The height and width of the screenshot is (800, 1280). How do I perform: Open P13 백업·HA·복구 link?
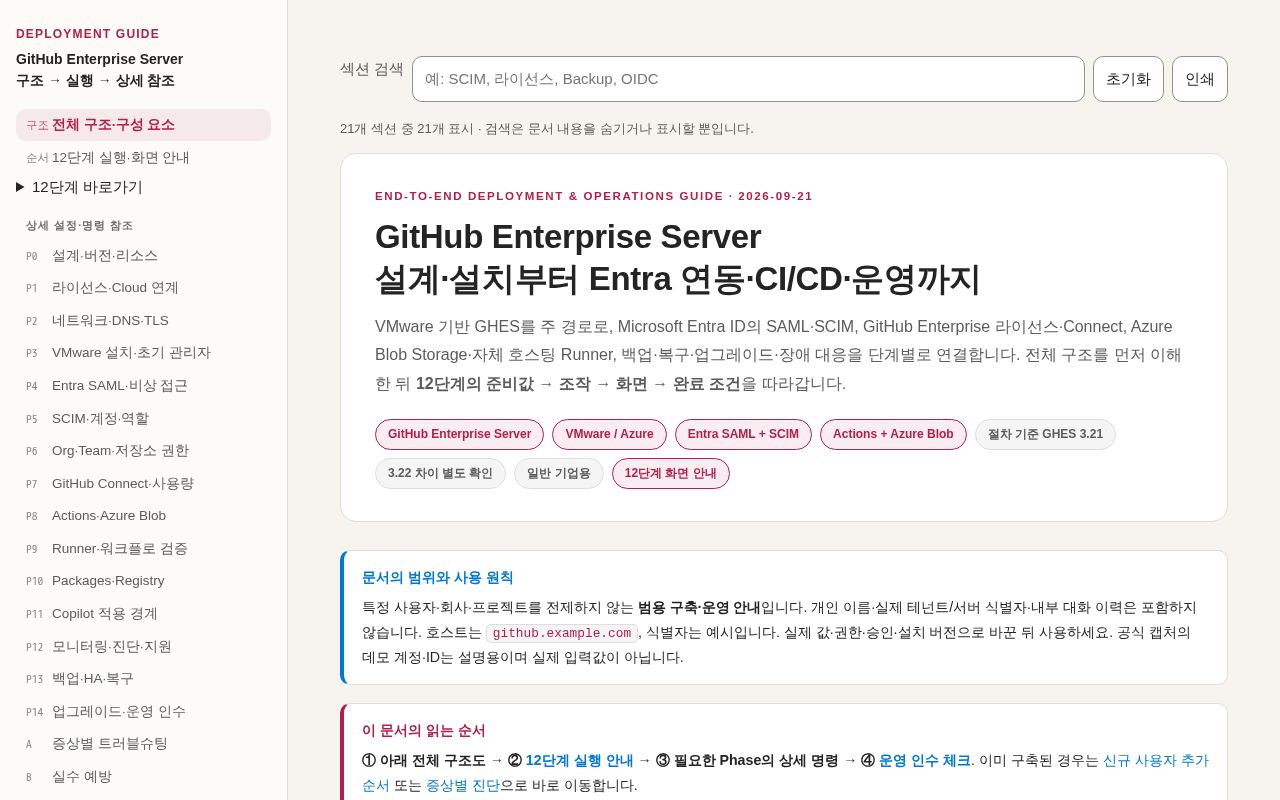click(143, 678)
